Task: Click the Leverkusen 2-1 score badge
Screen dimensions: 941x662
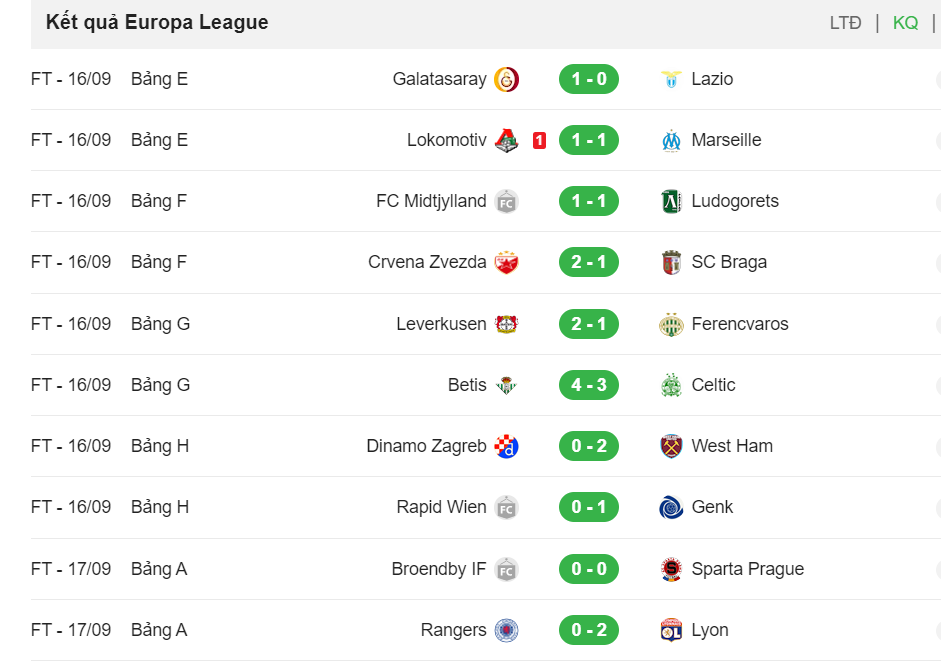Action: (x=588, y=324)
